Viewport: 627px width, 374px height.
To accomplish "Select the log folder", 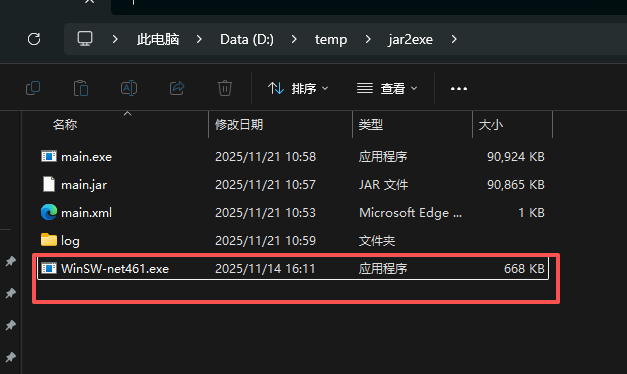I will click(293, 240).
